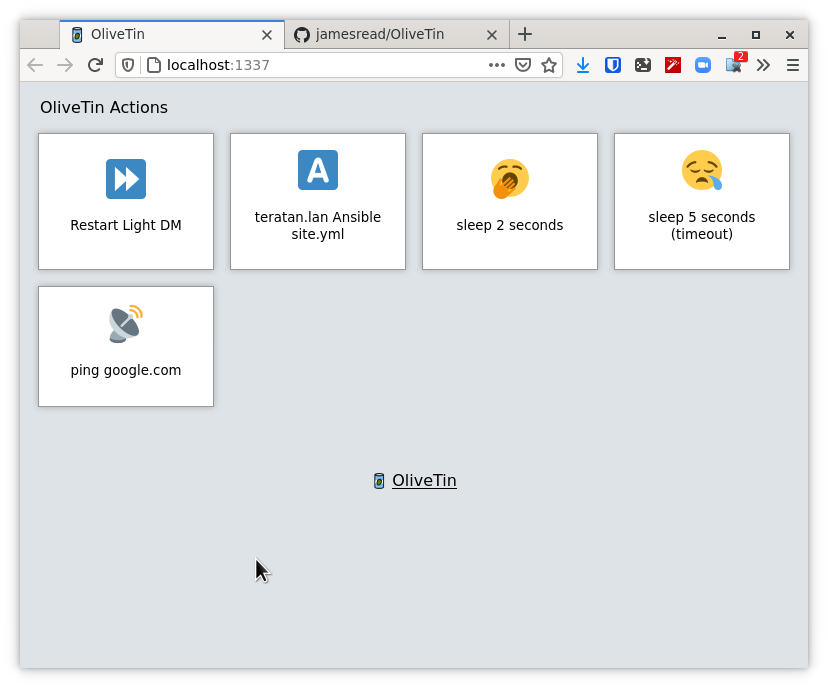Click the sleepy emoji on sleep 5 seconds card
The height and width of the screenshot is (688, 828).
coord(701,171)
